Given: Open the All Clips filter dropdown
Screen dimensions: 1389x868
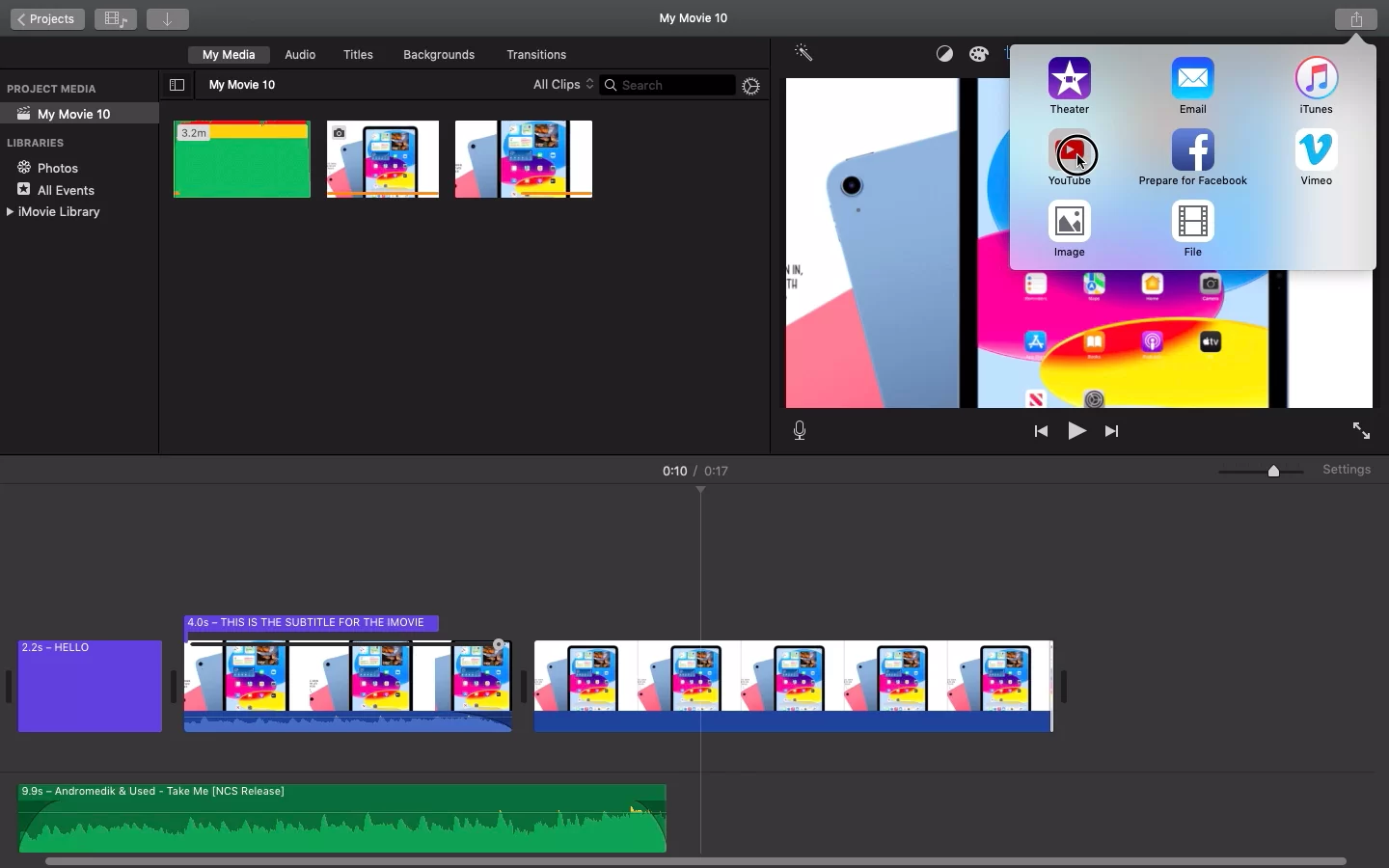Looking at the screenshot, I should coord(563,85).
